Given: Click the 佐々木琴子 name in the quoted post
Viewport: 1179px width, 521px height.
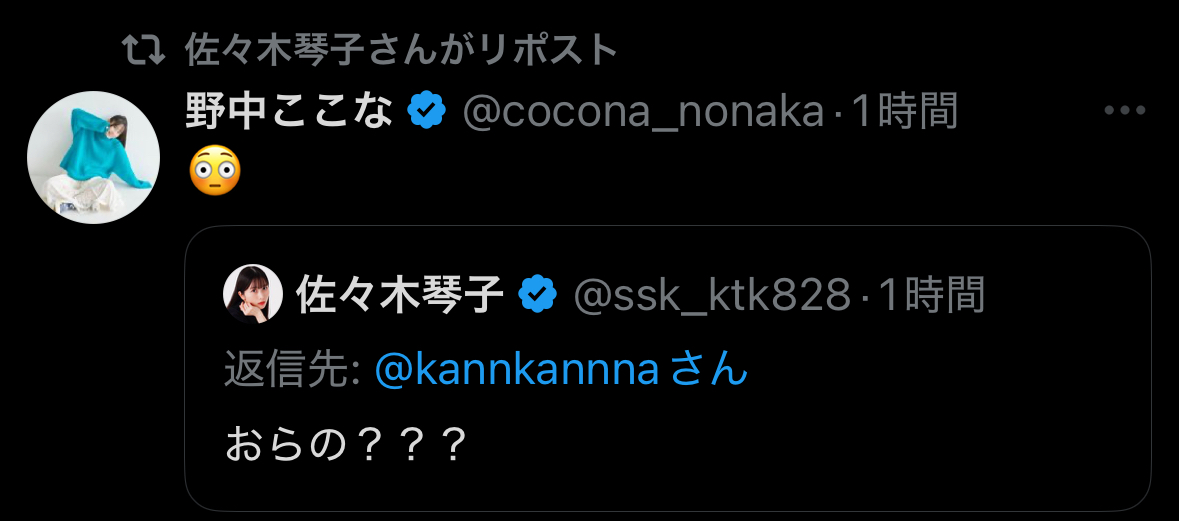Looking at the screenshot, I should [x=400, y=294].
